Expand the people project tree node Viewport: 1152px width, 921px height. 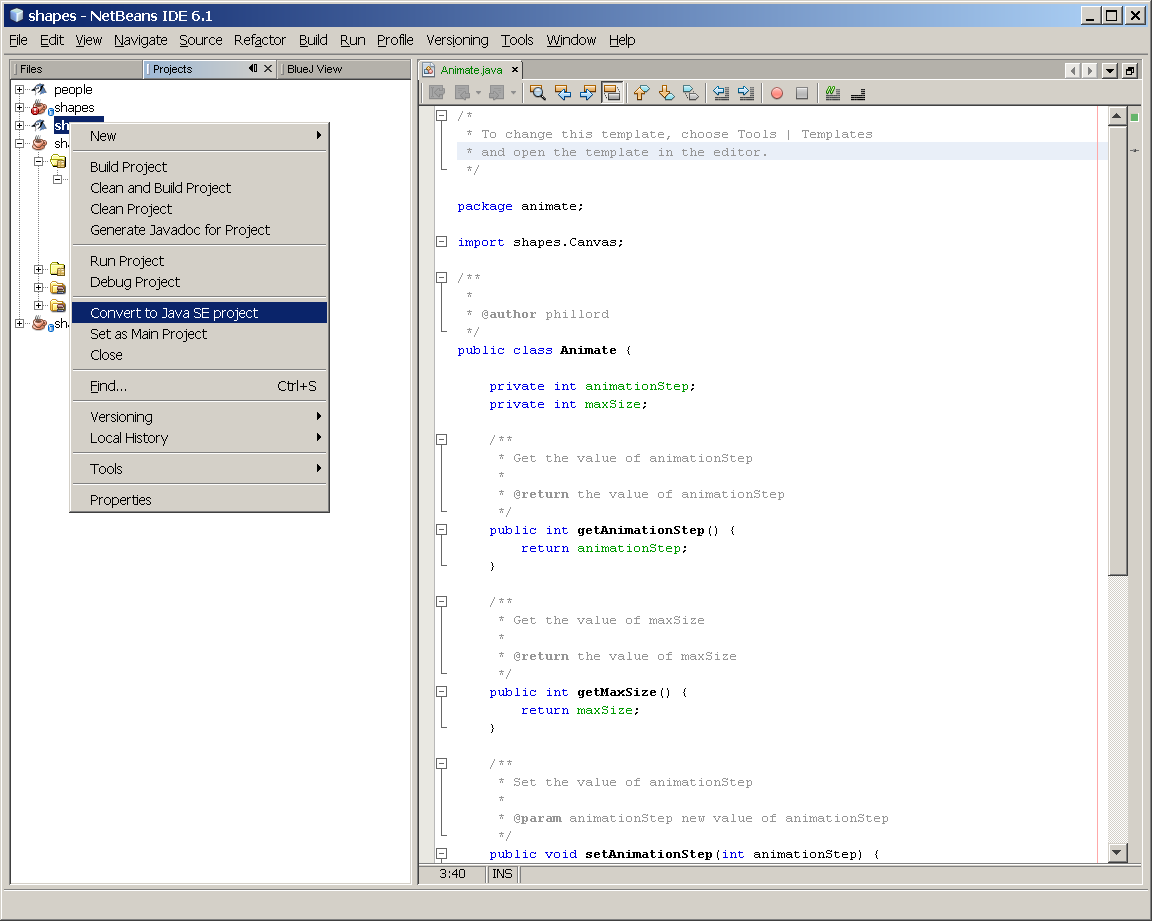click(19, 90)
